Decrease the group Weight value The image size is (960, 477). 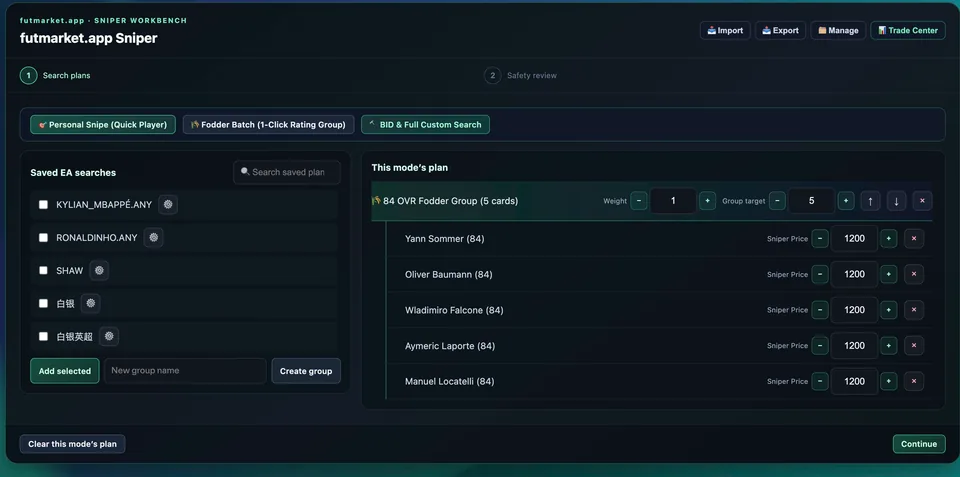click(639, 201)
